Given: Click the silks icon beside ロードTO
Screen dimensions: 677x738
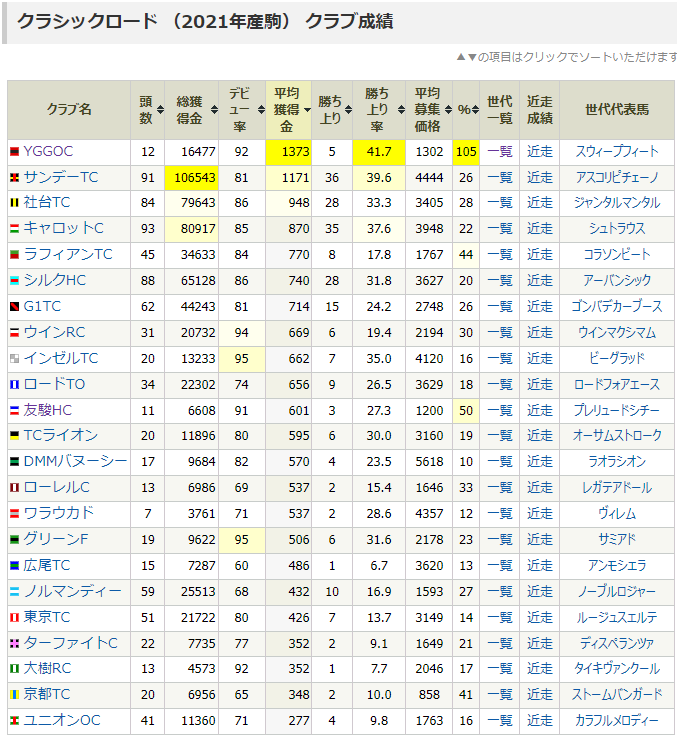Looking at the screenshot, I should click(x=14, y=384).
